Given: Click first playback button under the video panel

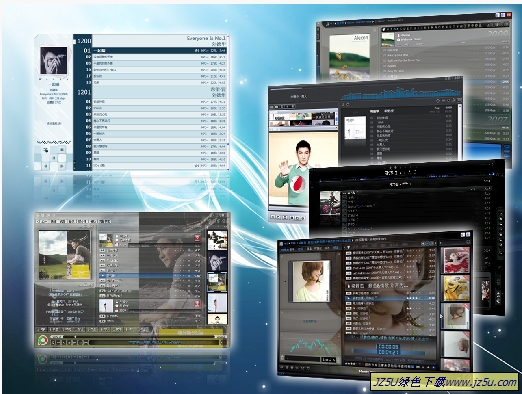Looking at the screenshot, I should [x=273, y=217].
